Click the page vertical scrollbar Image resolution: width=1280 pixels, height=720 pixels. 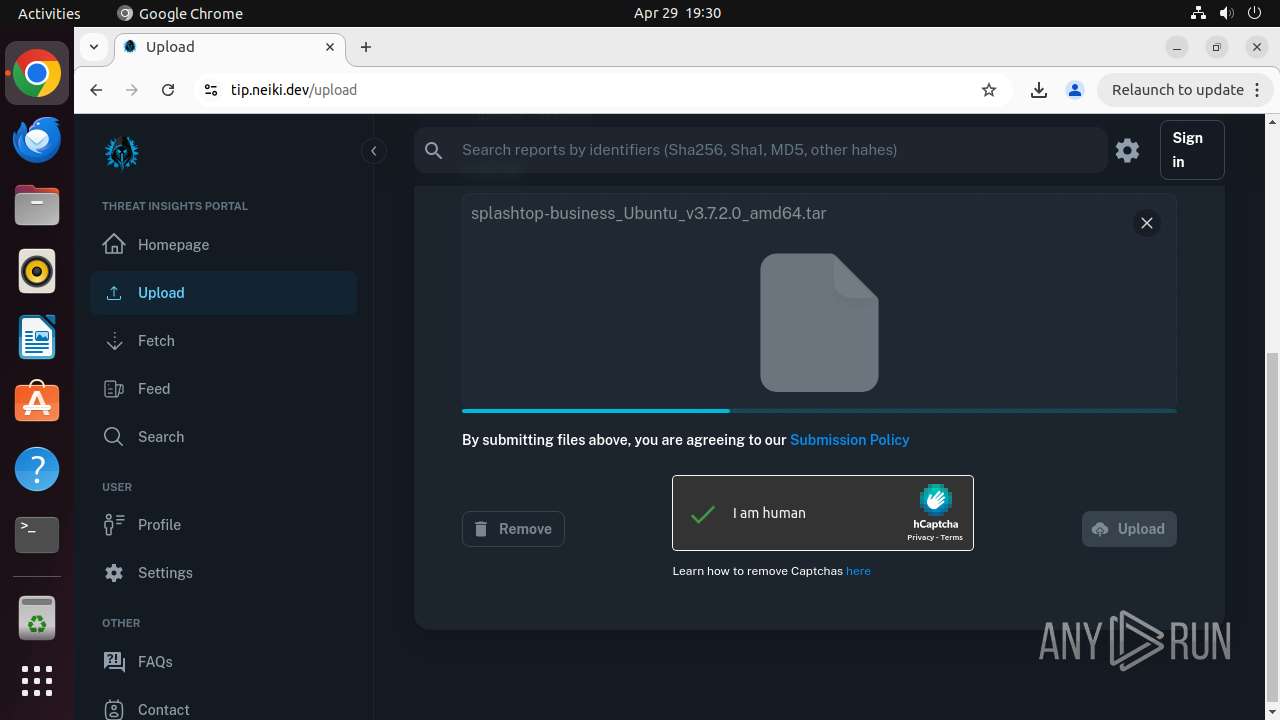click(x=1272, y=528)
